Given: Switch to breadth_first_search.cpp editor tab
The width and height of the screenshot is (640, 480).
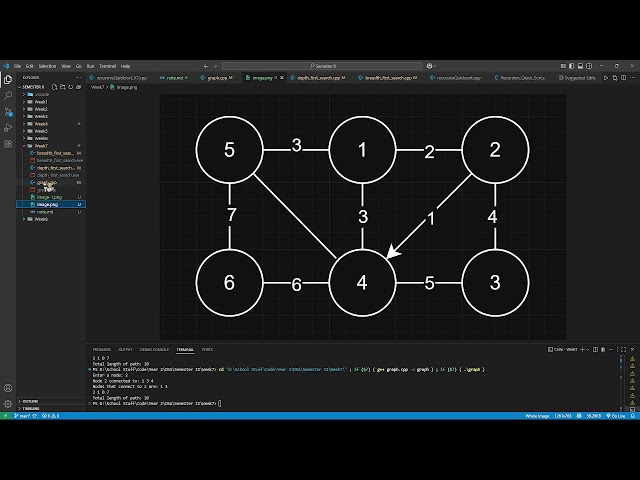Looking at the screenshot, I should pos(388,78).
